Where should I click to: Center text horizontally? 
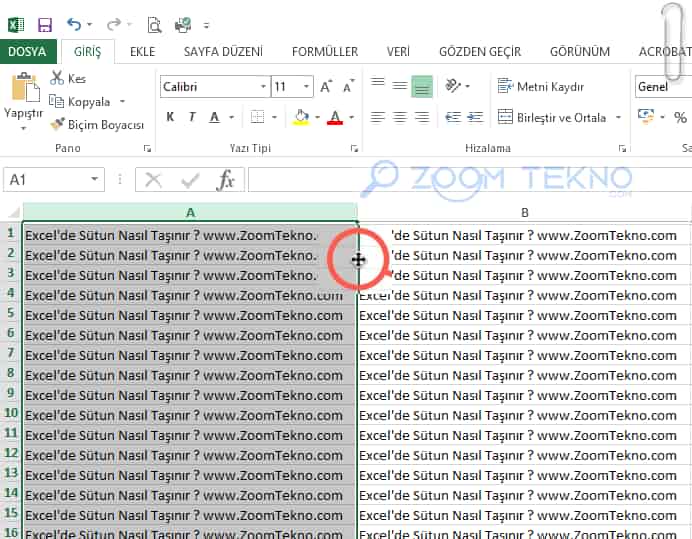(399, 117)
